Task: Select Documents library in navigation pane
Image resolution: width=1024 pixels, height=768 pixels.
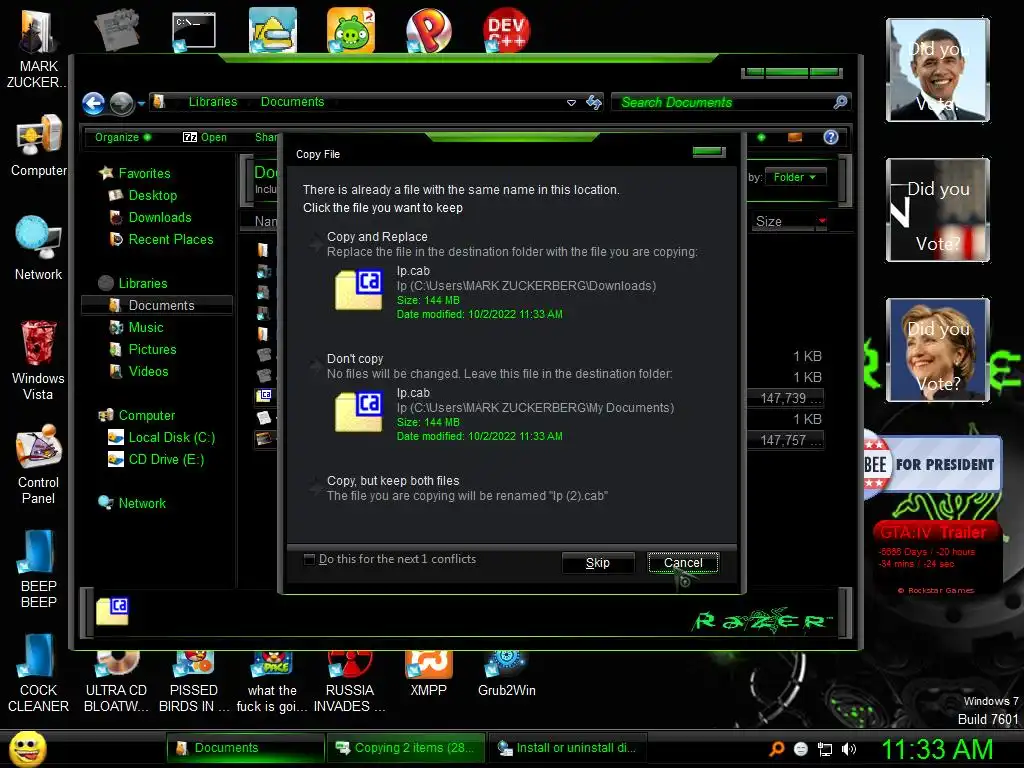Action: tap(157, 305)
